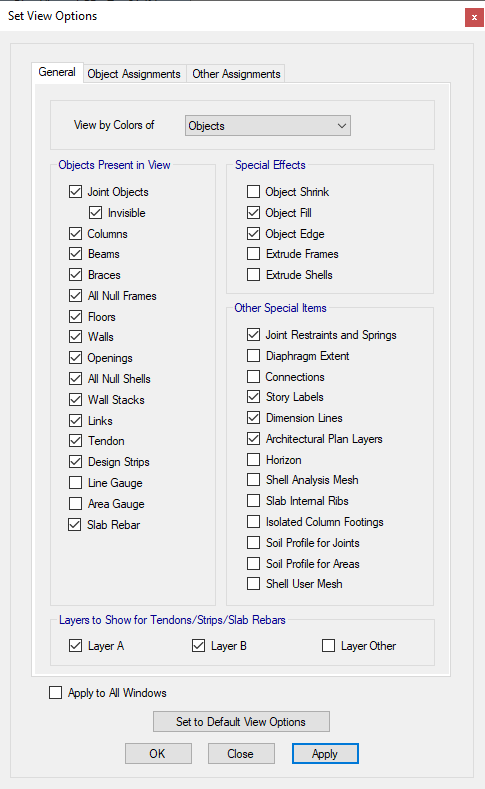Select the General tab
This screenshot has width=485, height=789.
point(57,72)
